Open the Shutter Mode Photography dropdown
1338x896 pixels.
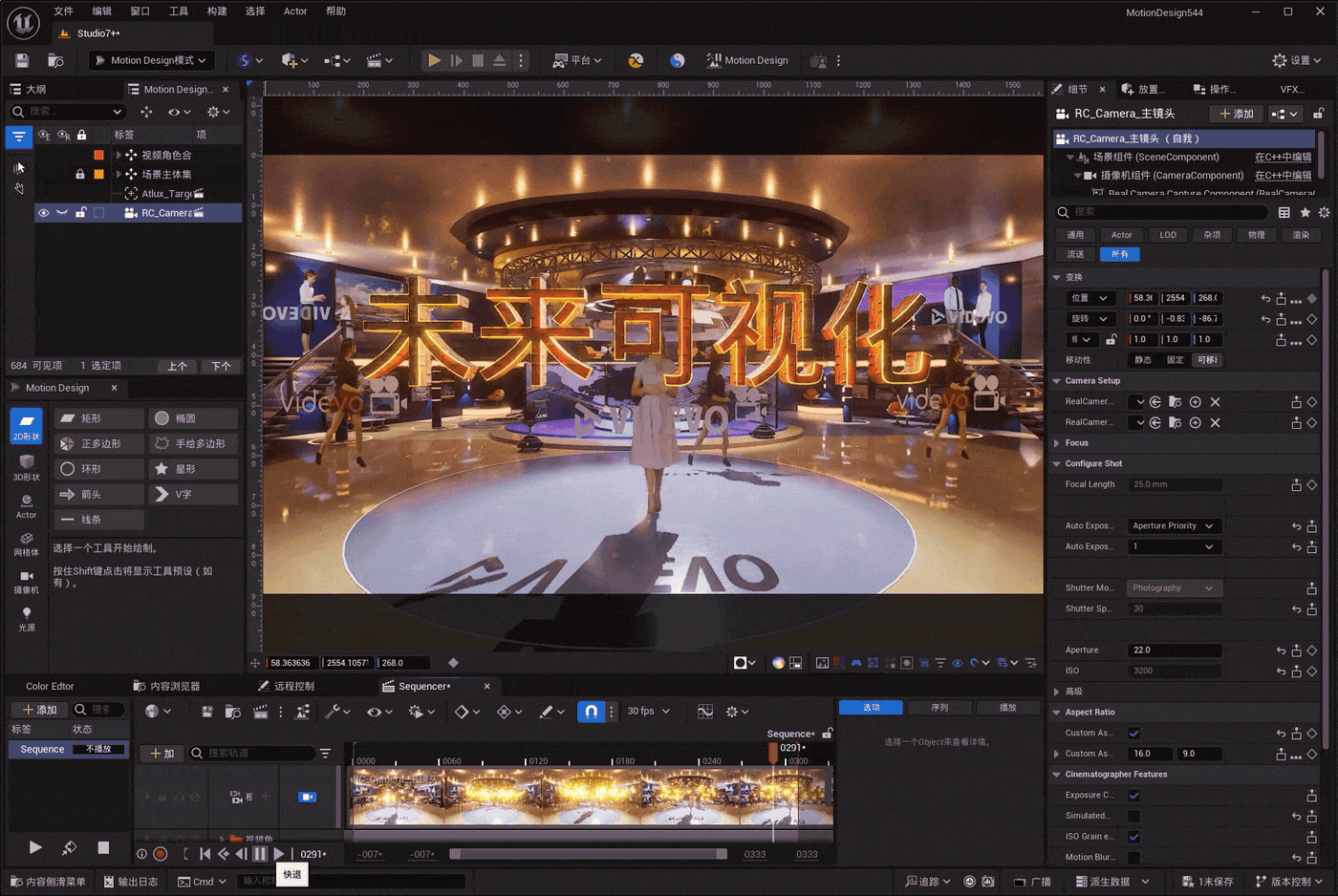point(1175,587)
